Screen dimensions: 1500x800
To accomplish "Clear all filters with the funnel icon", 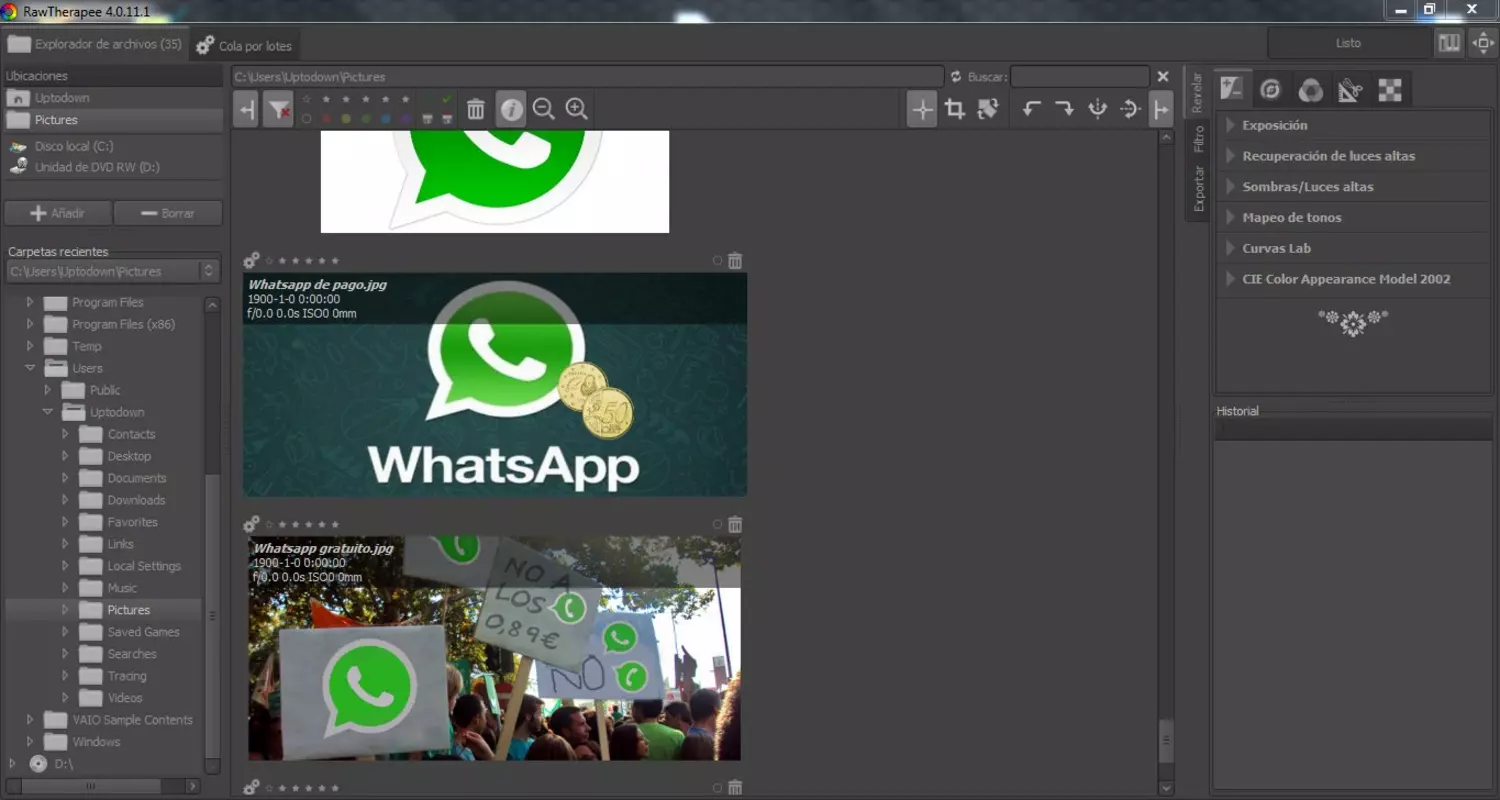I will (278, 109).
